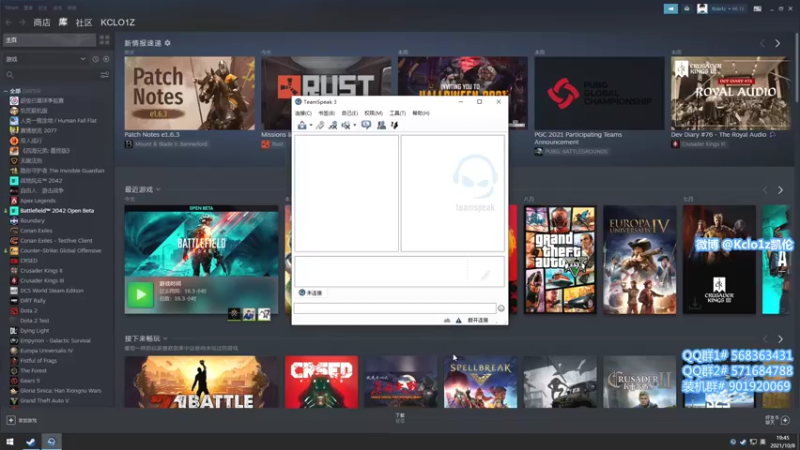Open Steam notifications inbox icon
The image size is (800, 450).
click(x=687, y=9)
